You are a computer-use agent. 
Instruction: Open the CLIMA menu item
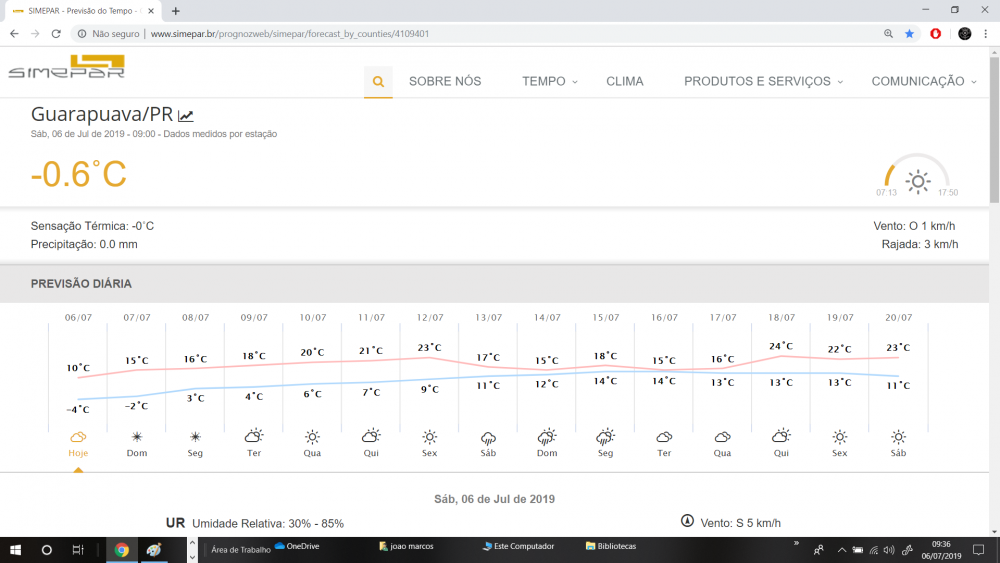tap(625, 81)
